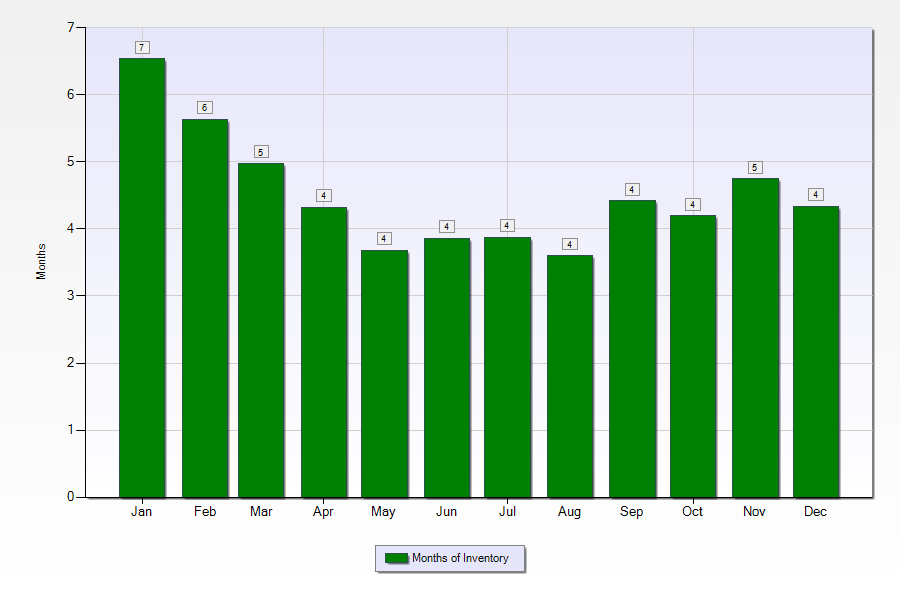Click the y-axis tick label 5
900x590 pixels.
[71, 162]
